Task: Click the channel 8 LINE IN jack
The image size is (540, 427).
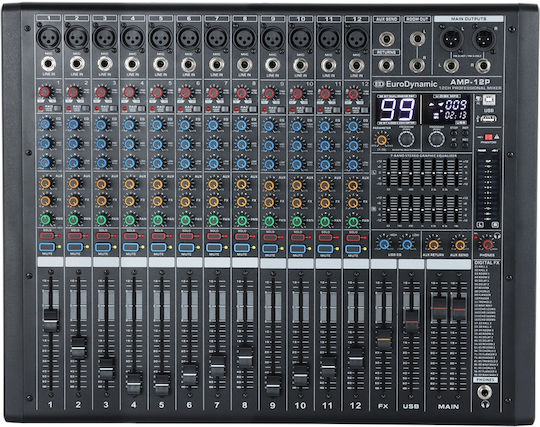Action: coord(244,64)
